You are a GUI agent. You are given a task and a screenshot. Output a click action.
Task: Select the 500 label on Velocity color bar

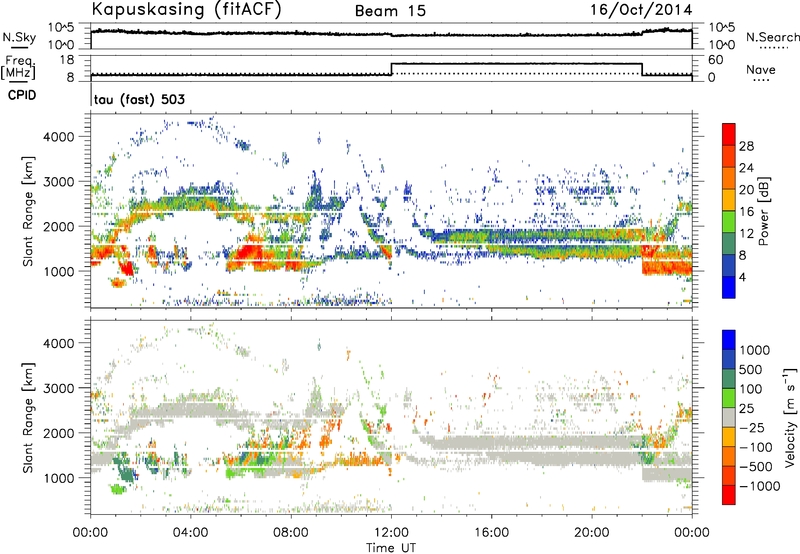coord(751,369)
